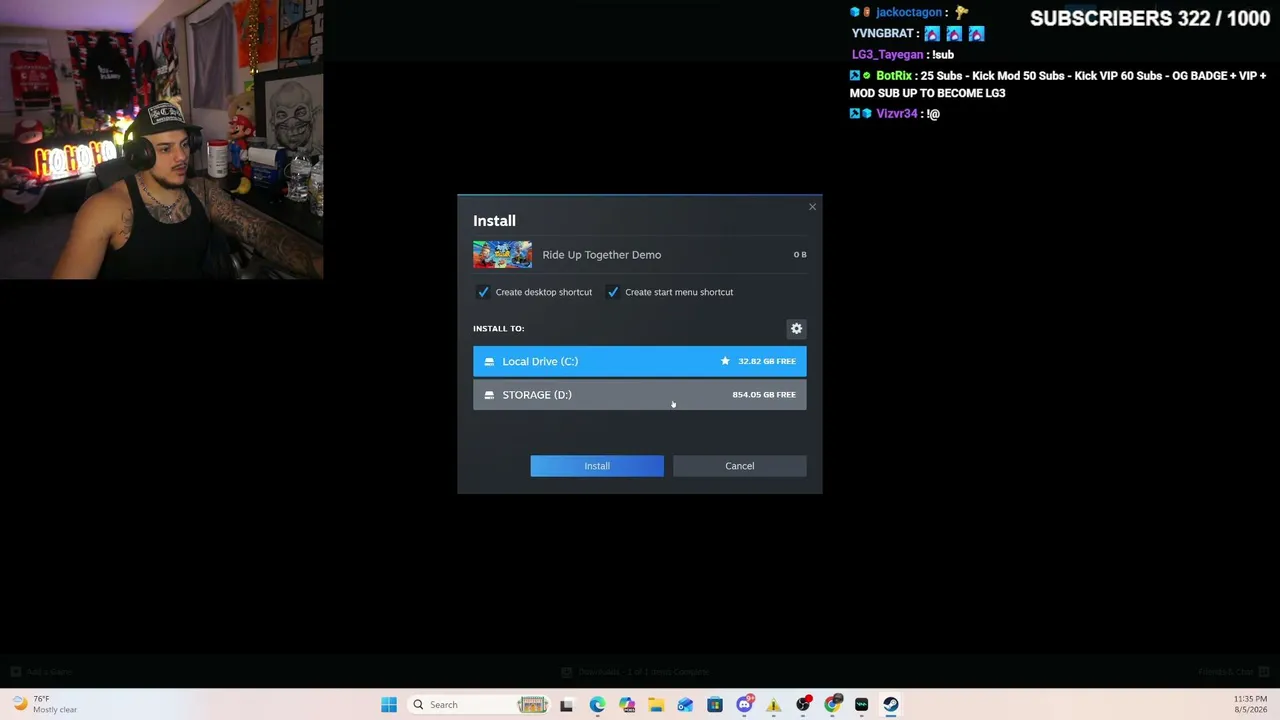This screenshot has height=720, width=1280.
Task: Open Microsoft Store from taskbar
Action: pos(715,705)
